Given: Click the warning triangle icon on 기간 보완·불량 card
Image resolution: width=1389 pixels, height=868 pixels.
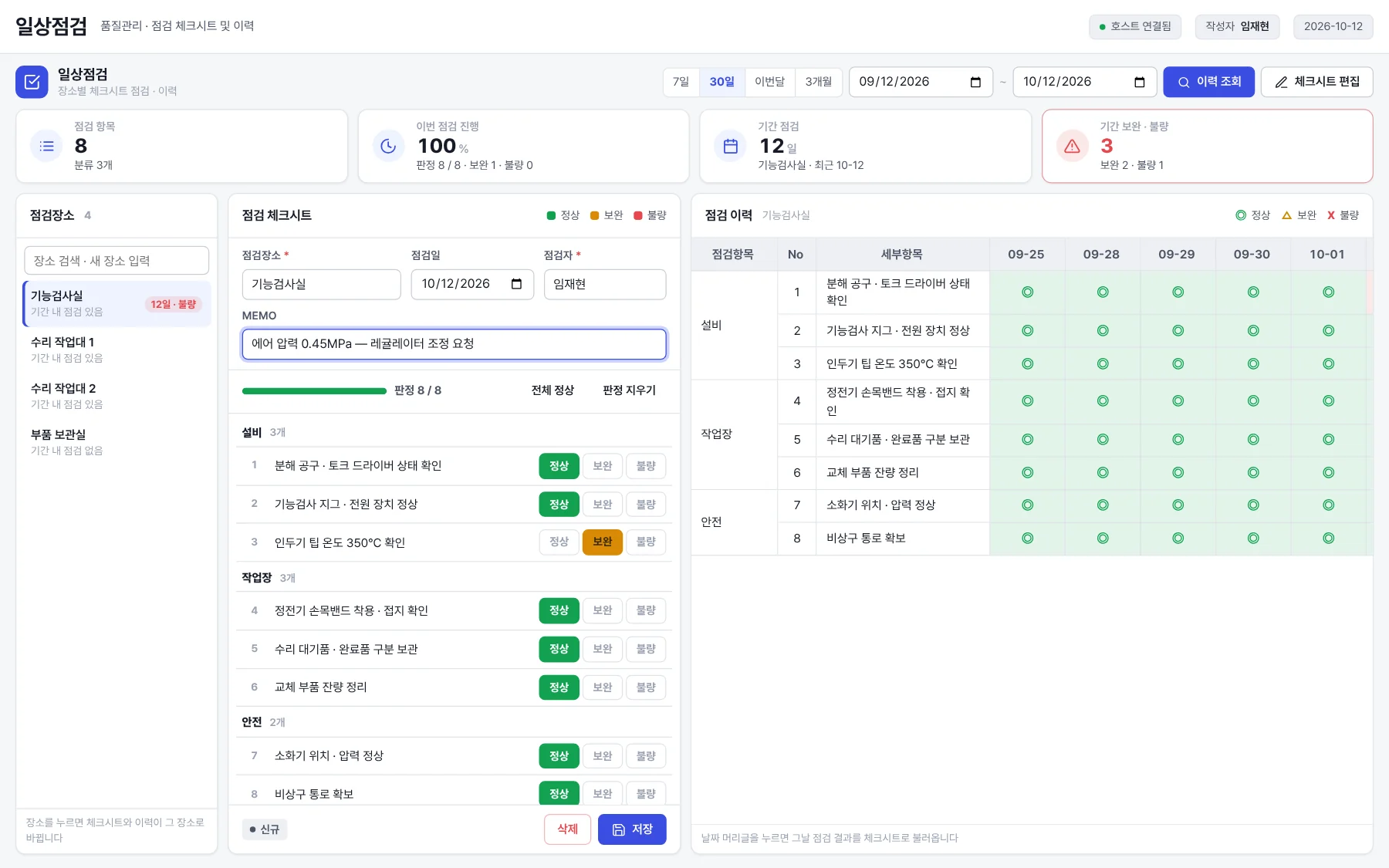Looking at the screenshot, I should pos(1073,146).
